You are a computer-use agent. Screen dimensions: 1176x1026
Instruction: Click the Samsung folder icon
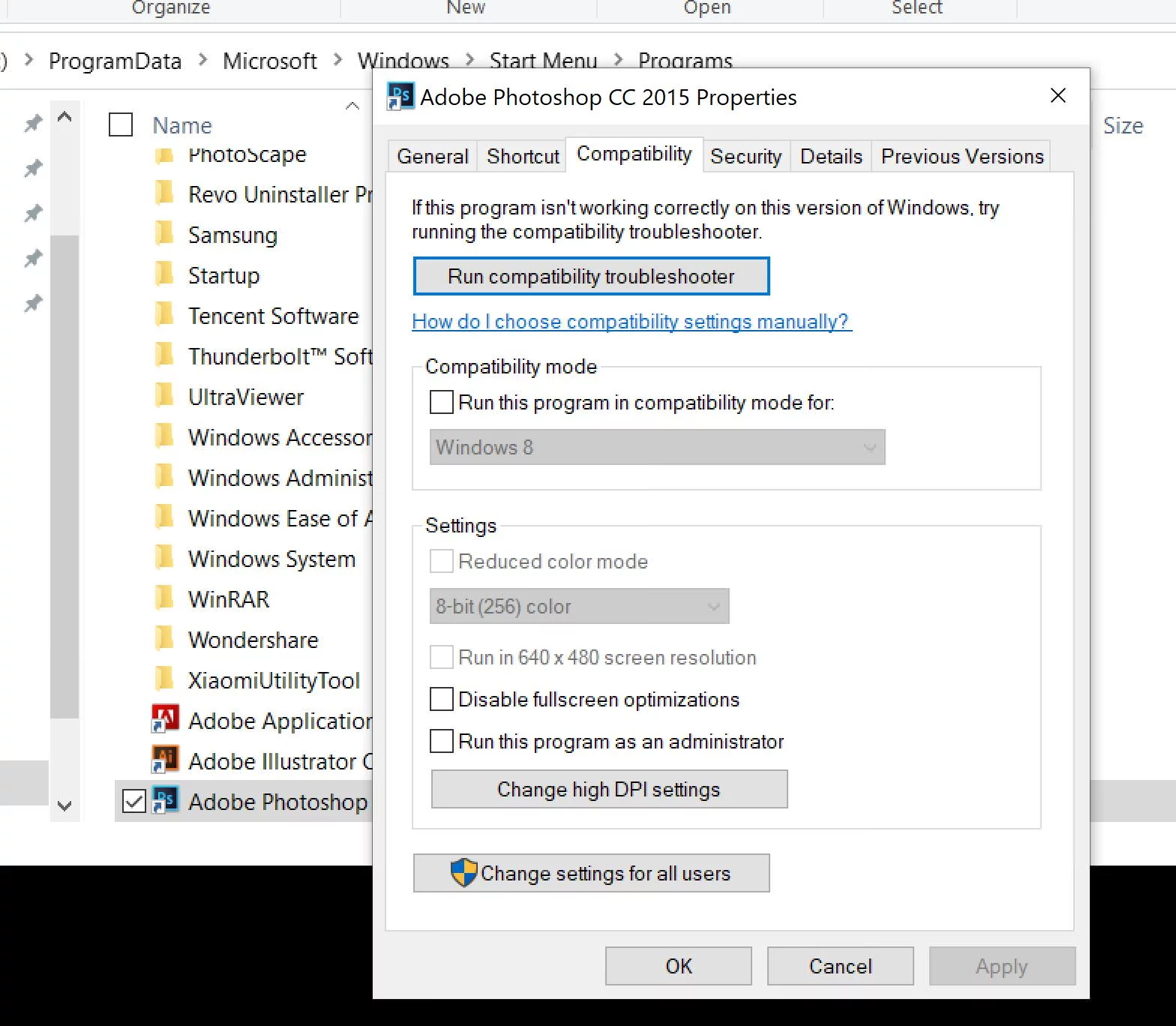(x=165, y=233)
